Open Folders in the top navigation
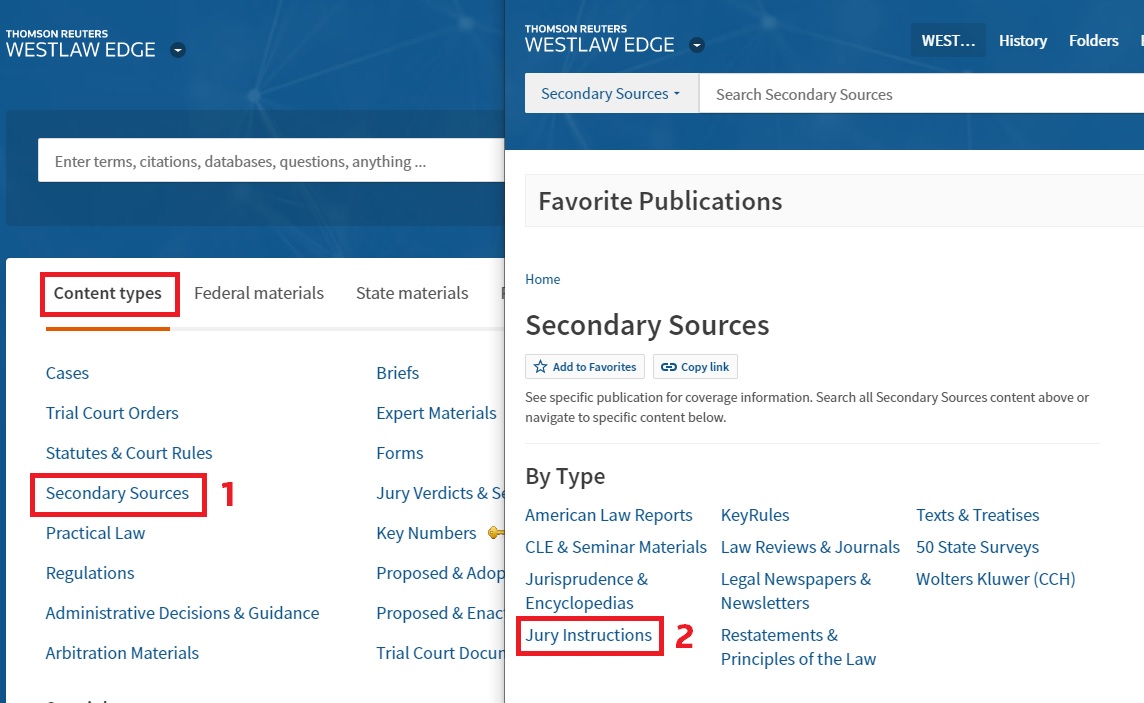 pyautogui.click(x=1093, y=41)
